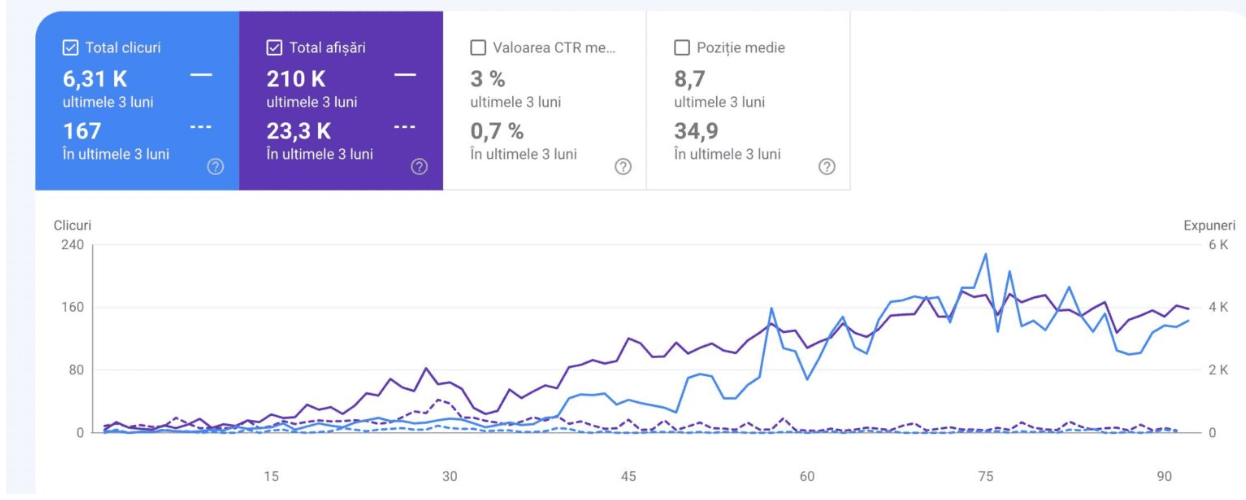
Task: Uncheck the Total afișări checkbox
Action: click(273, 47)
